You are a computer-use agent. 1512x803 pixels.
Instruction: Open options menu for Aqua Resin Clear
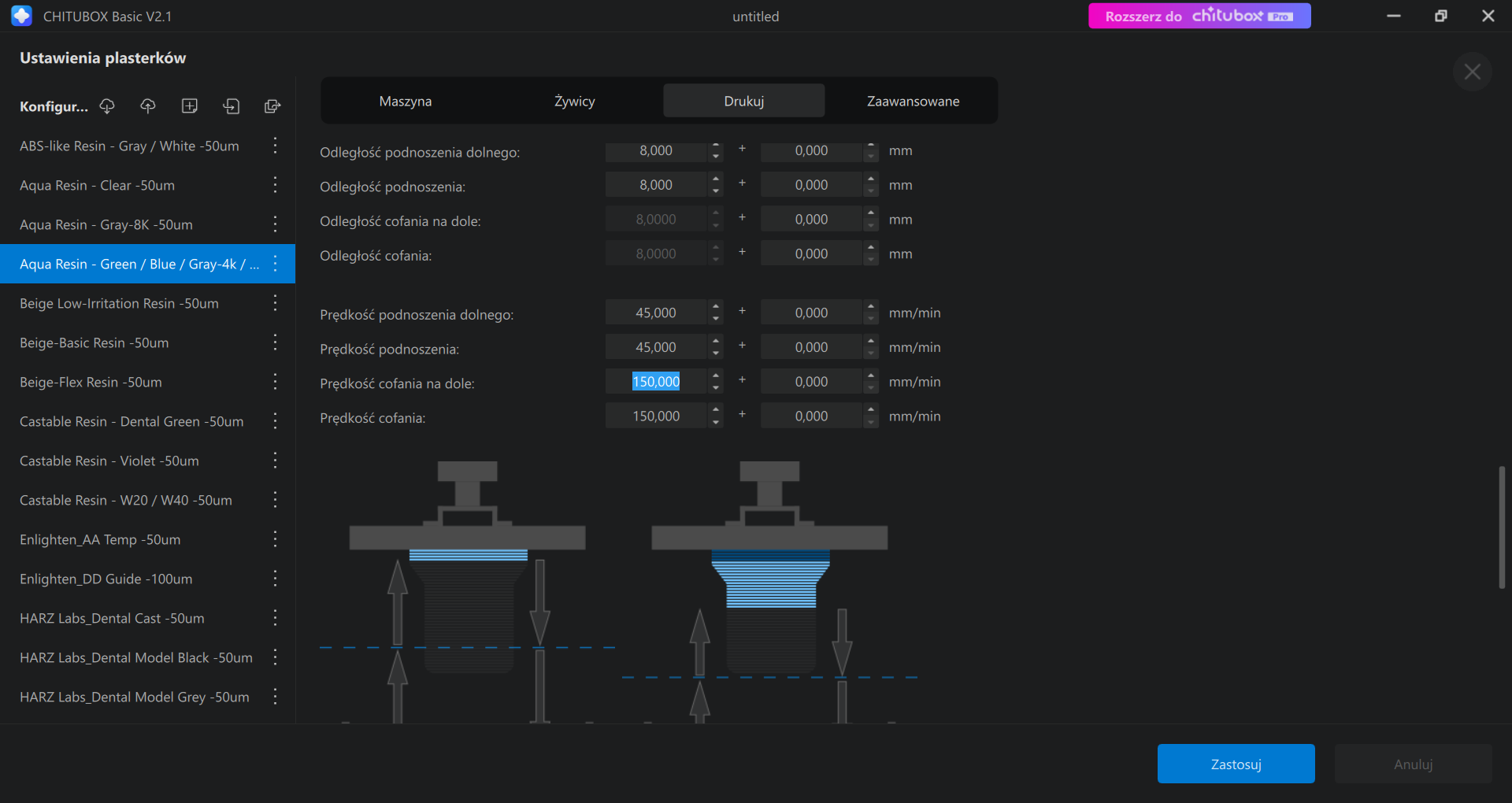pos(275,185)
